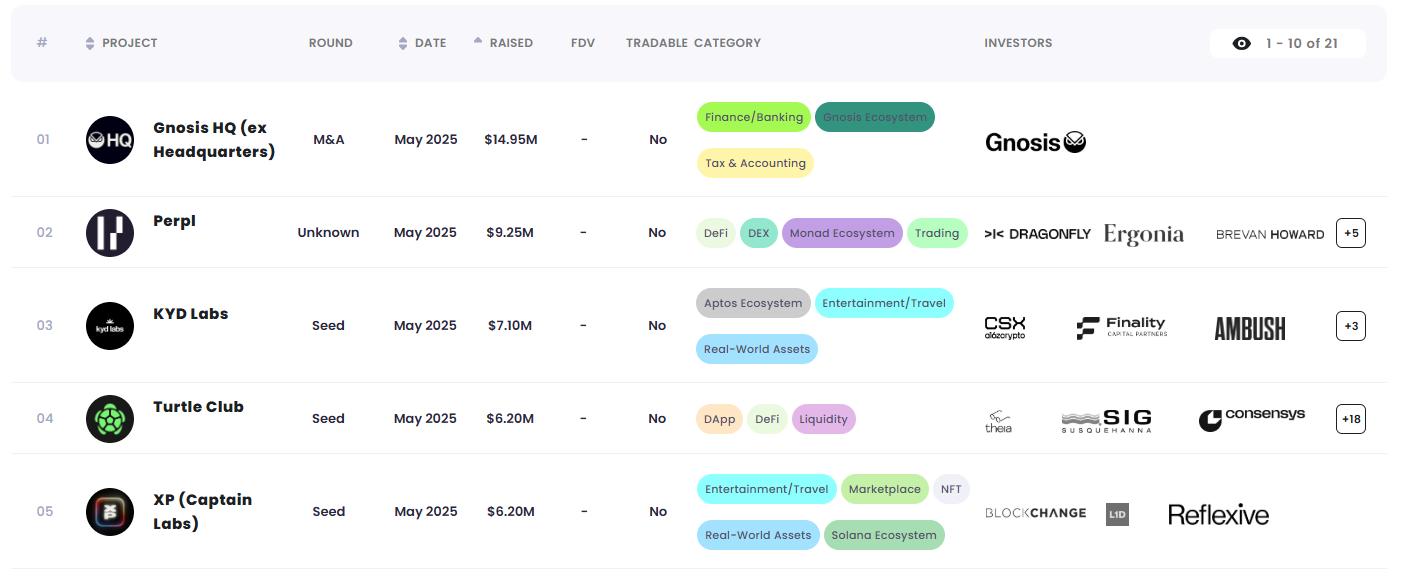Filter by KYD Labs' Entertainment/Travel tag
This screenshot has height=584, width=1402.
pos(884,303)
